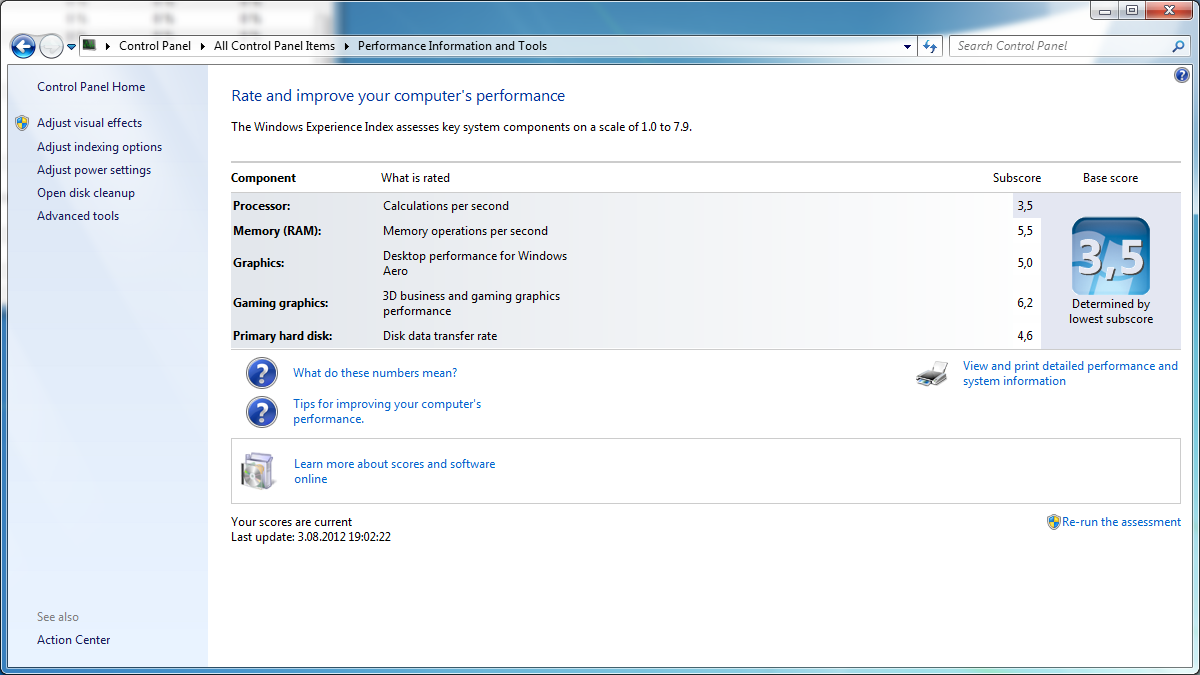Click the Gaming graphics row label
1200x675 pixels.
tap(281, 303)
